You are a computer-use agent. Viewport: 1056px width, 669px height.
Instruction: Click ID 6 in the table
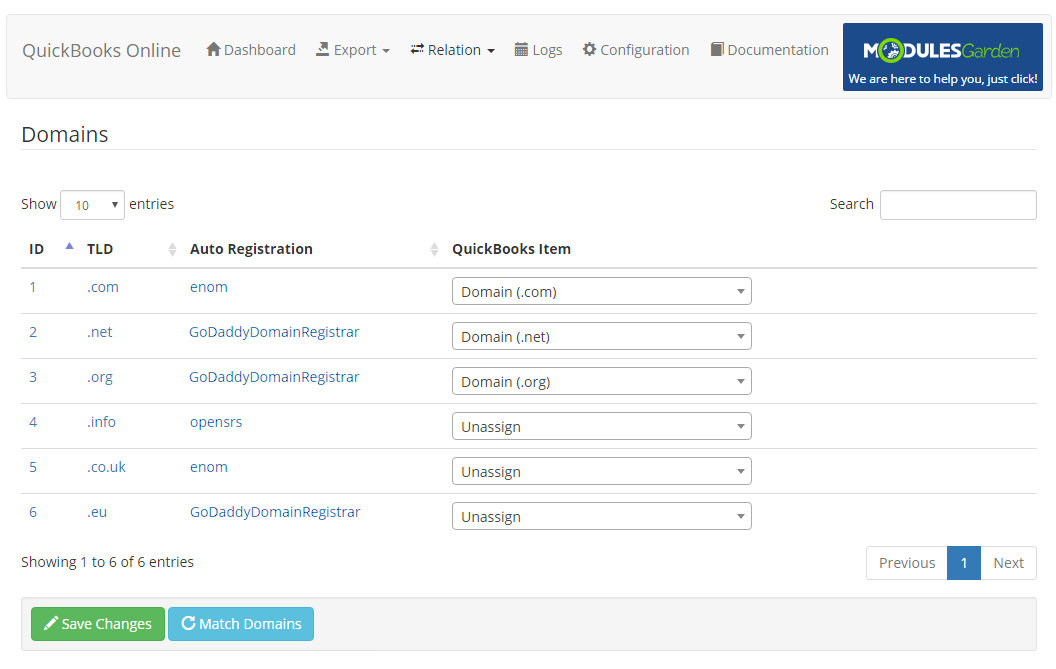(32, 512)
